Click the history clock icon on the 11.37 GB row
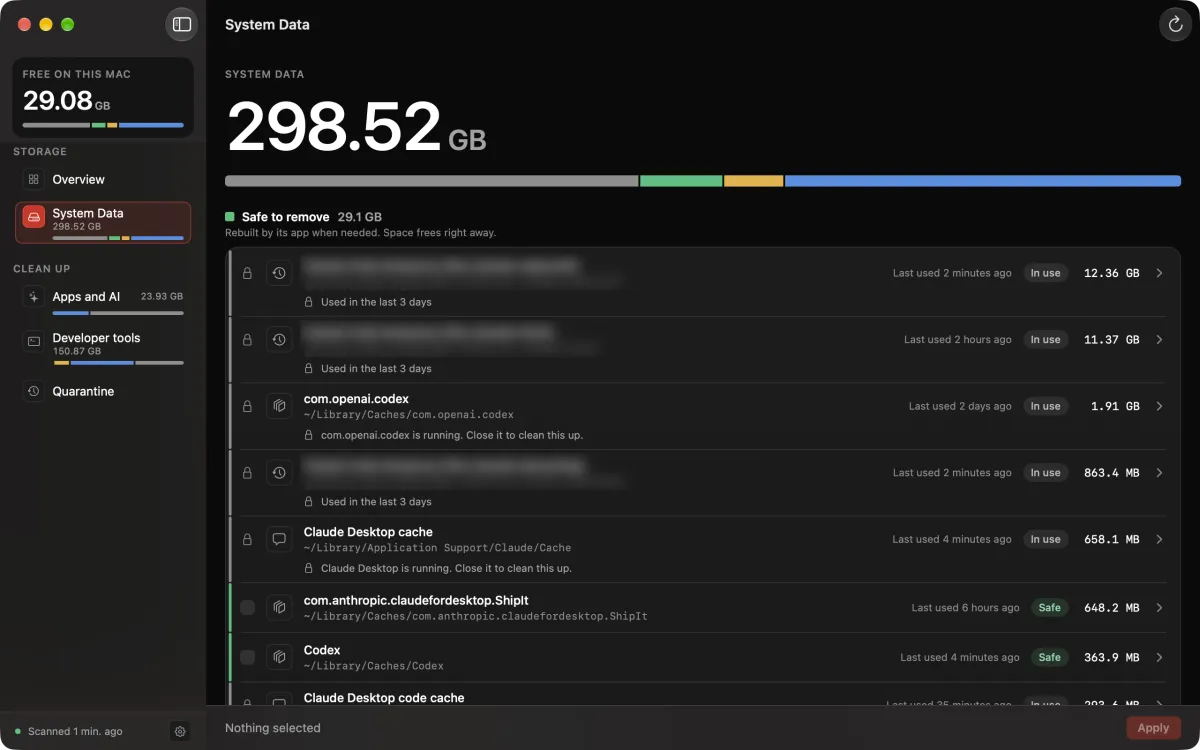The image size is (1200, 750). [279, 340]
